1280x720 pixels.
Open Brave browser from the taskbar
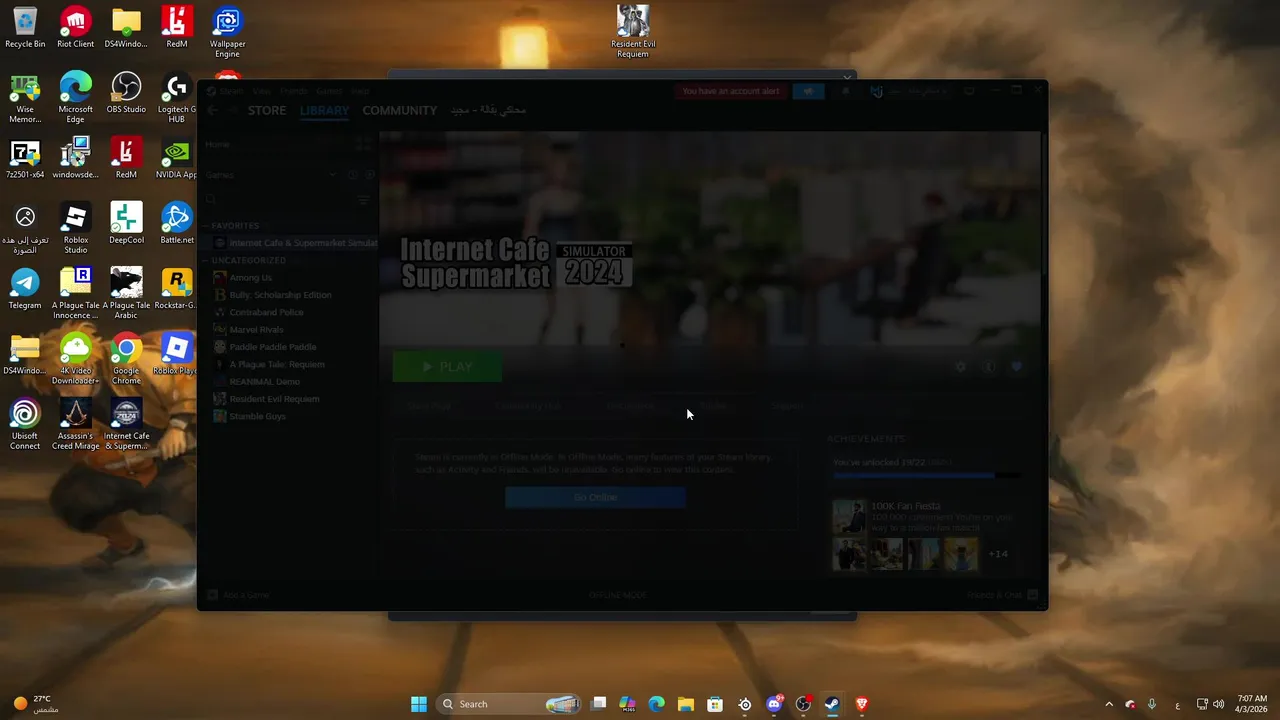point(862,704)
